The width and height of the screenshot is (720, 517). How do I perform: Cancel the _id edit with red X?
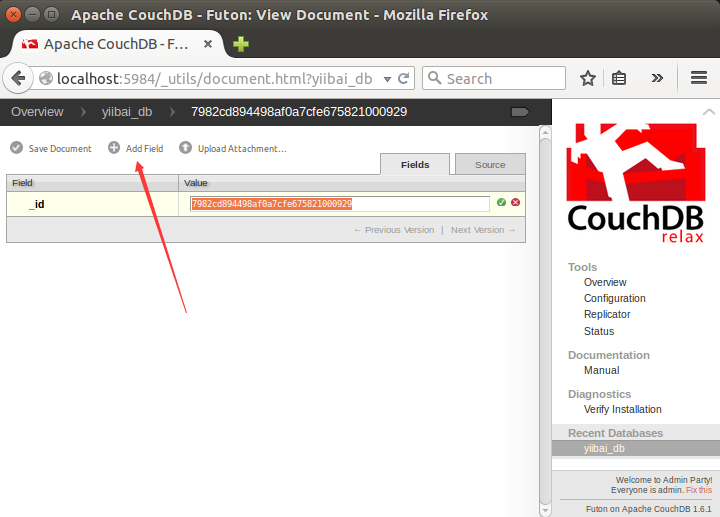tap(516, 203)
